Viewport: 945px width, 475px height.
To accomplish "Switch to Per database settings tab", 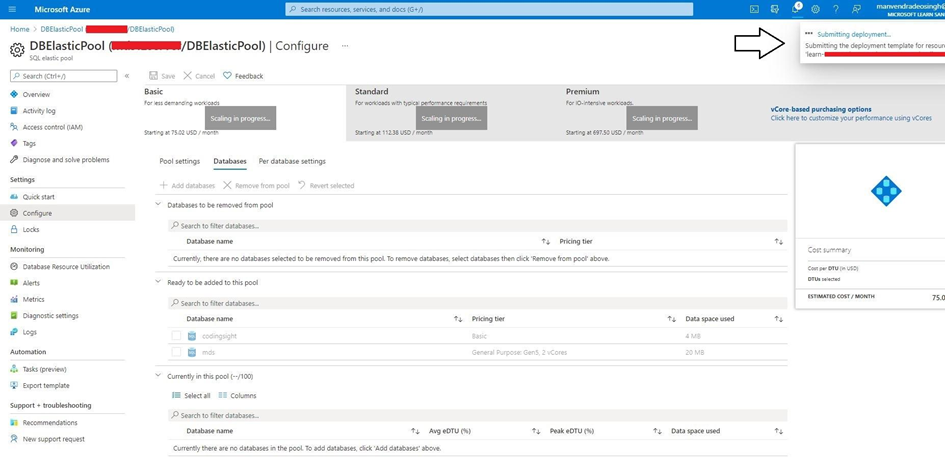I will (x=292, y=162).
